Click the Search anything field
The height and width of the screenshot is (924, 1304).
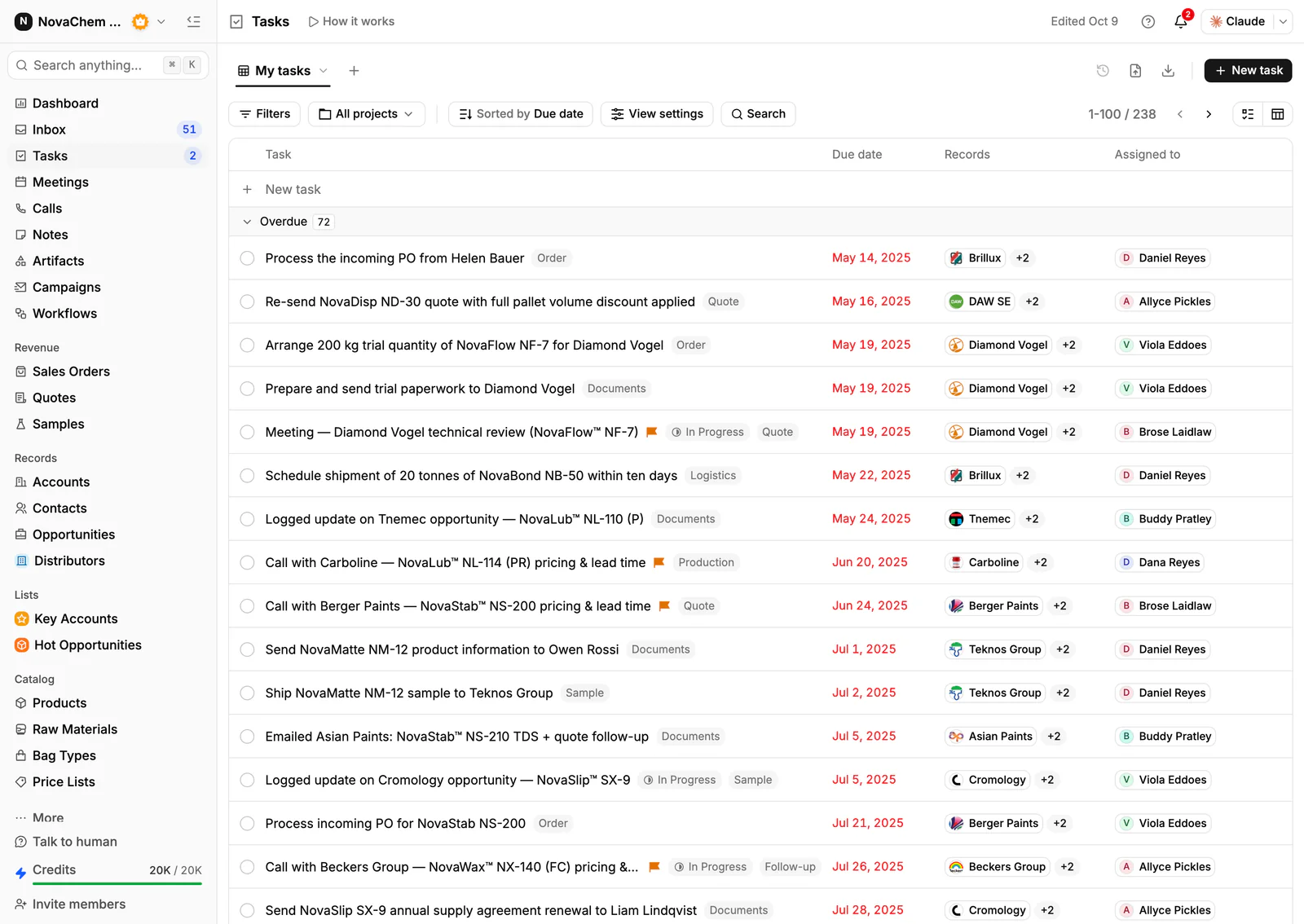click(108, 65)
